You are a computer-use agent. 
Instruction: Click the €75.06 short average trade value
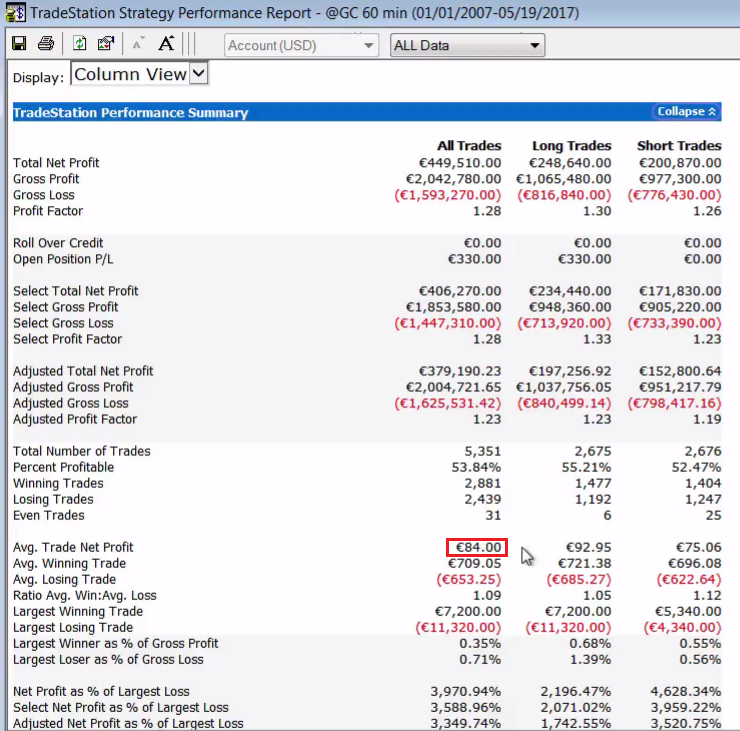coord(698,548)
